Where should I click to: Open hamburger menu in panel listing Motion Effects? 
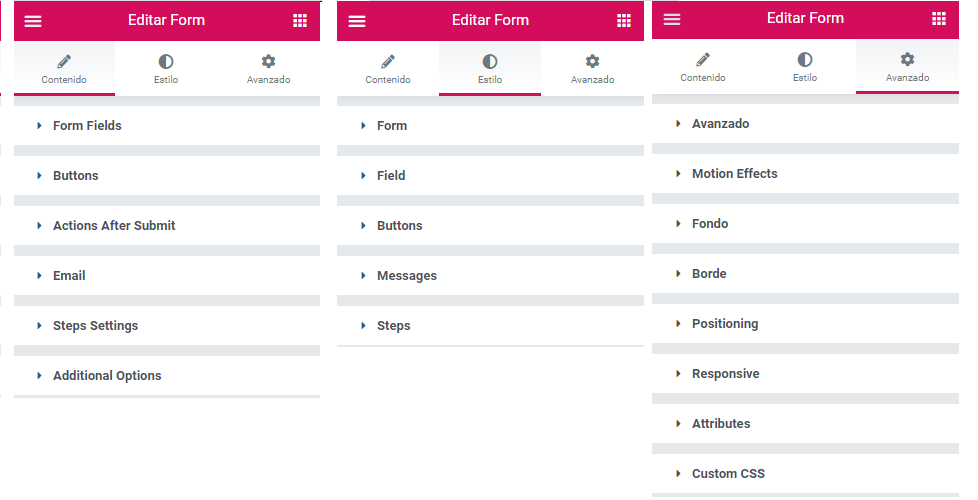(x=672, y=19)
